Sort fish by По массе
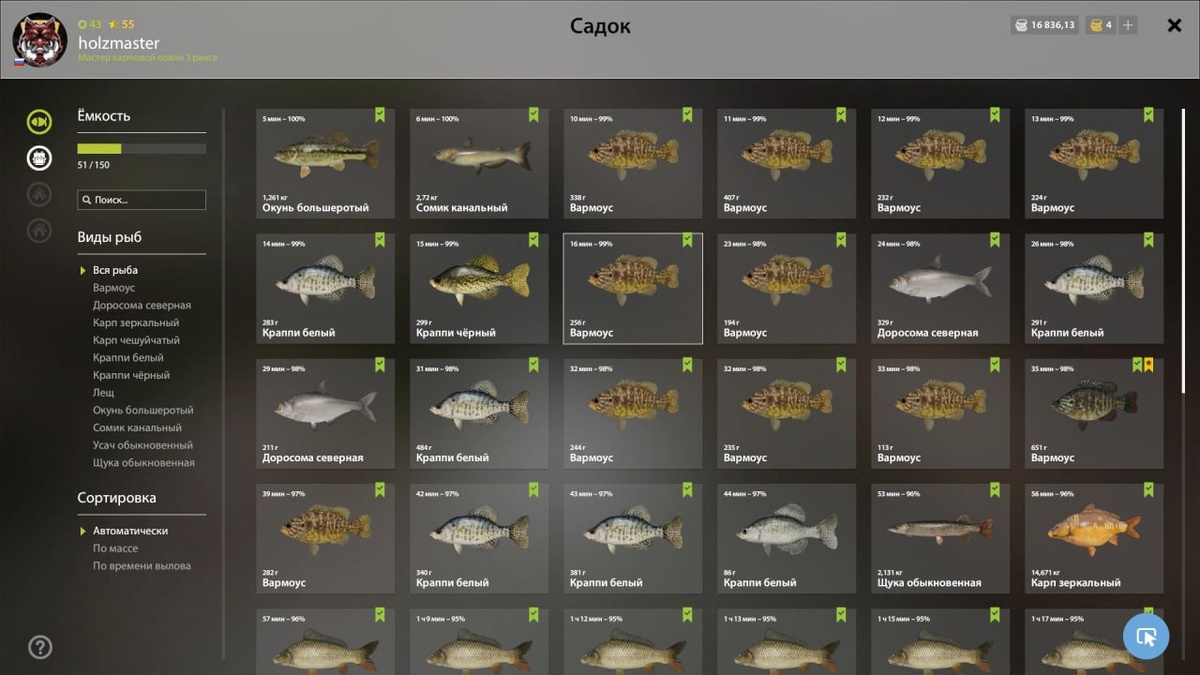Image resolution: width=1200 pixels, height=675 pixels. tap(116, 548)
